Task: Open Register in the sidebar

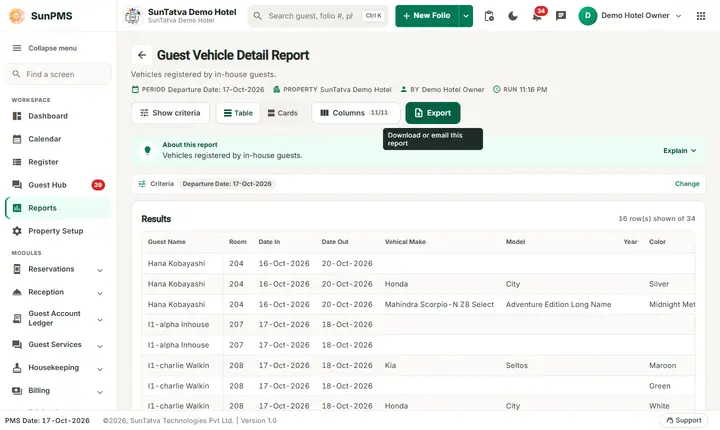Action: click(58, 162)
